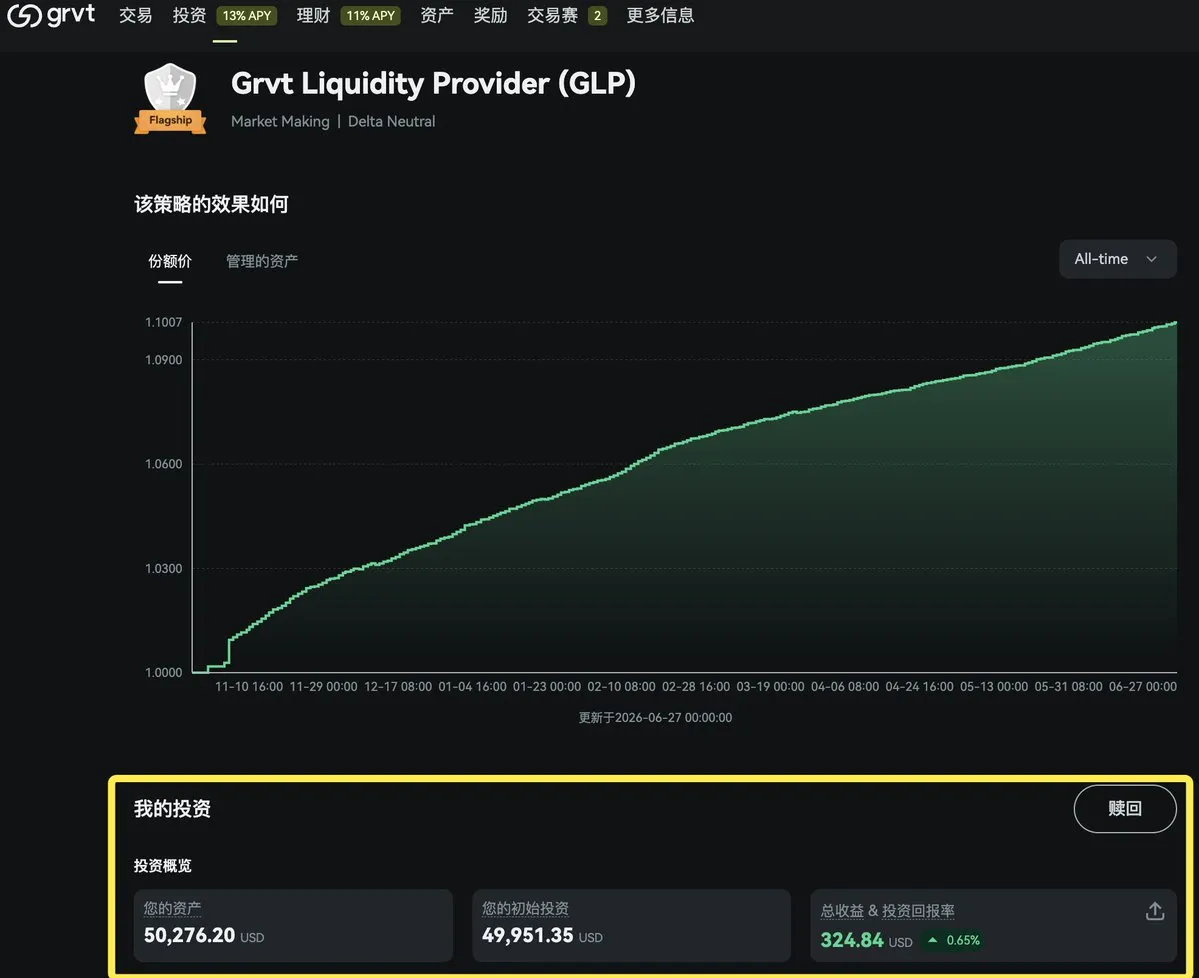Click the 324.84 USD total return value
Image resolution: width=1199 pixels, height=978 pixels.
point(866,940)
